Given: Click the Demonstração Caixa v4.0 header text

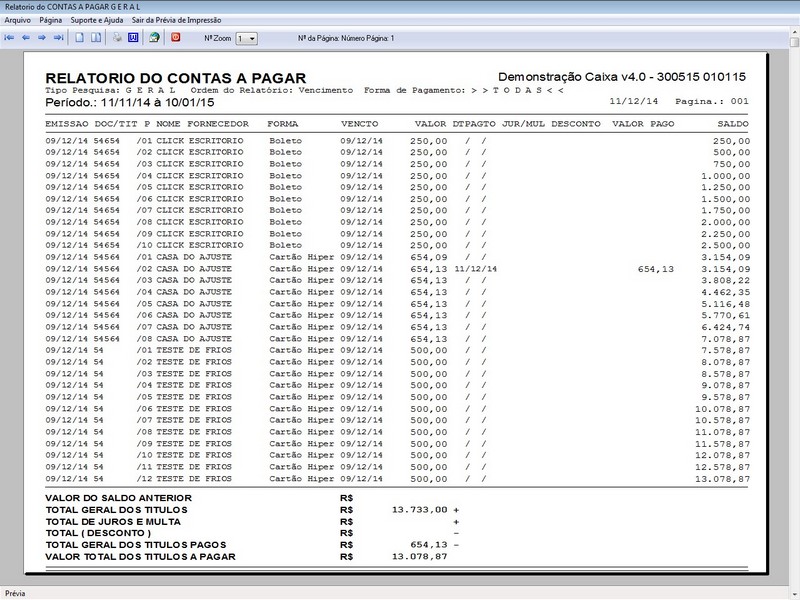Looking at the screenshot, I should click(x=622, y=77).
